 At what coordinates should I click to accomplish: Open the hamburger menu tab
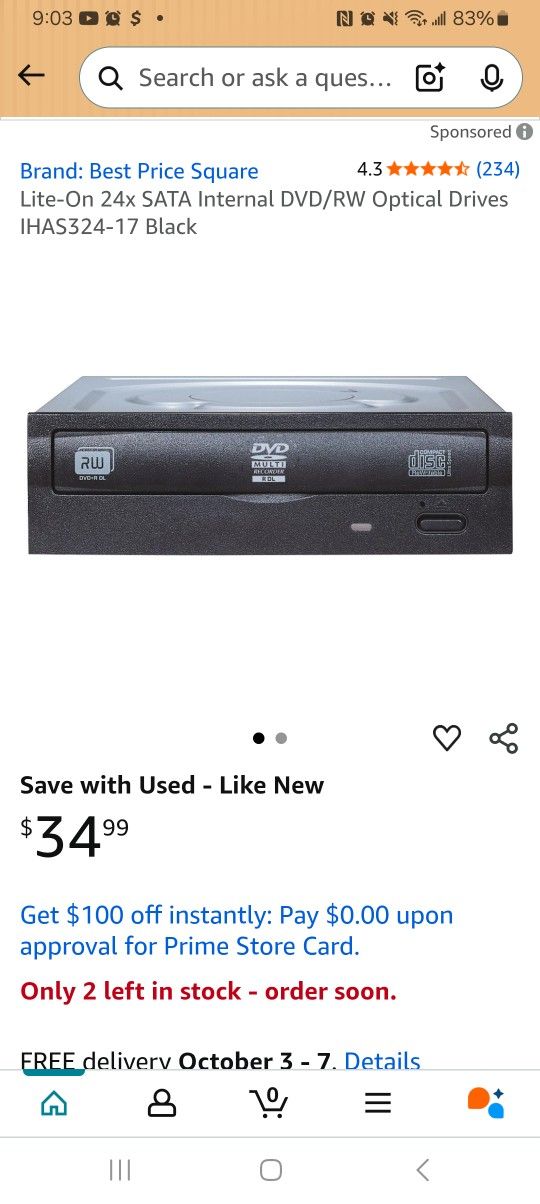(x=377, y=1103)
